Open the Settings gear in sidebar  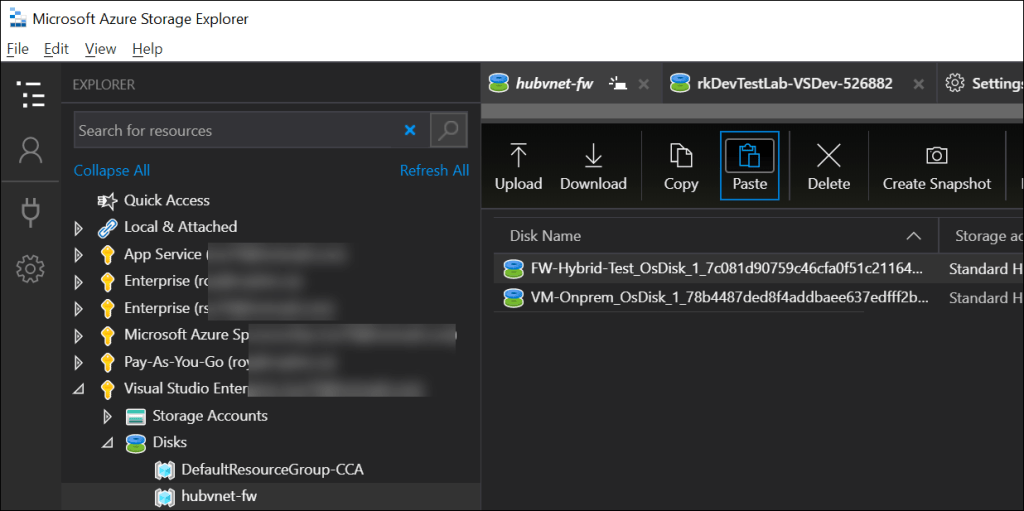[31, 268]
